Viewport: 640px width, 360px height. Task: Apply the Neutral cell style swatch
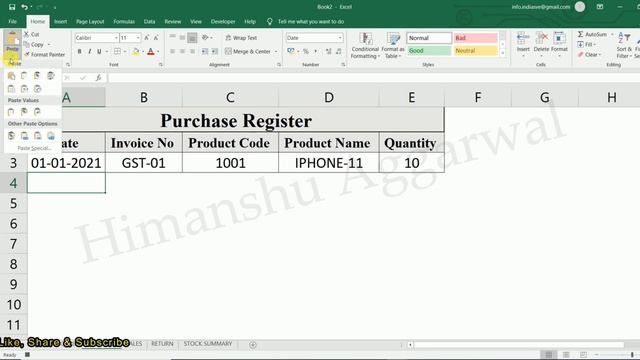click(476, 51)
